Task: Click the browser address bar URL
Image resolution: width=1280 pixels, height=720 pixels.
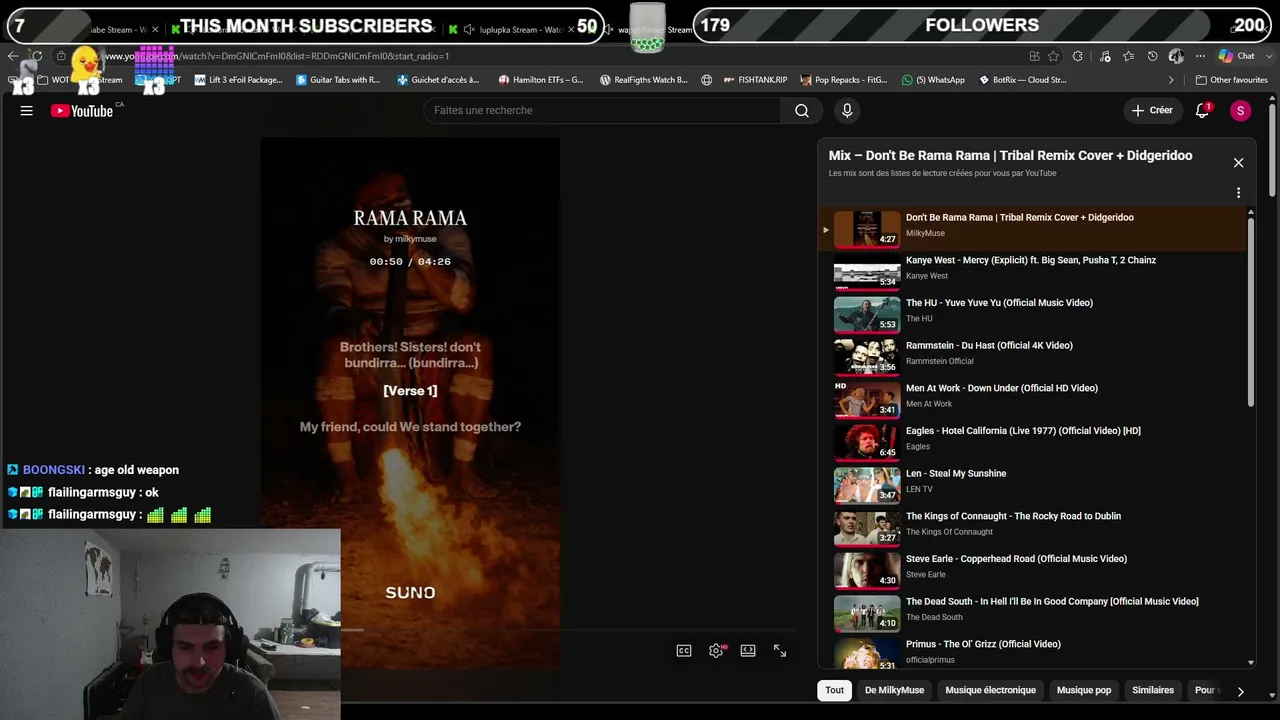Action: coord(278,56)
